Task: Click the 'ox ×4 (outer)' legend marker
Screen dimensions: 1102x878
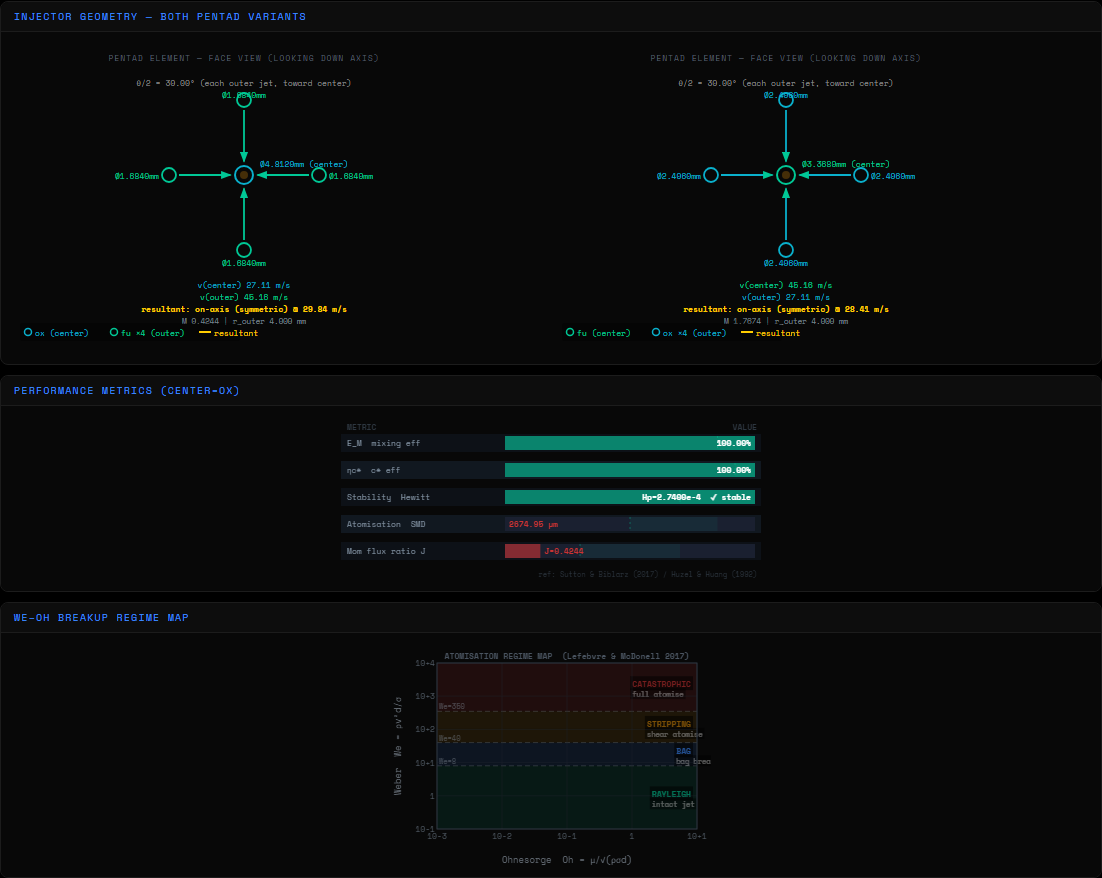Action: (656, 332)
